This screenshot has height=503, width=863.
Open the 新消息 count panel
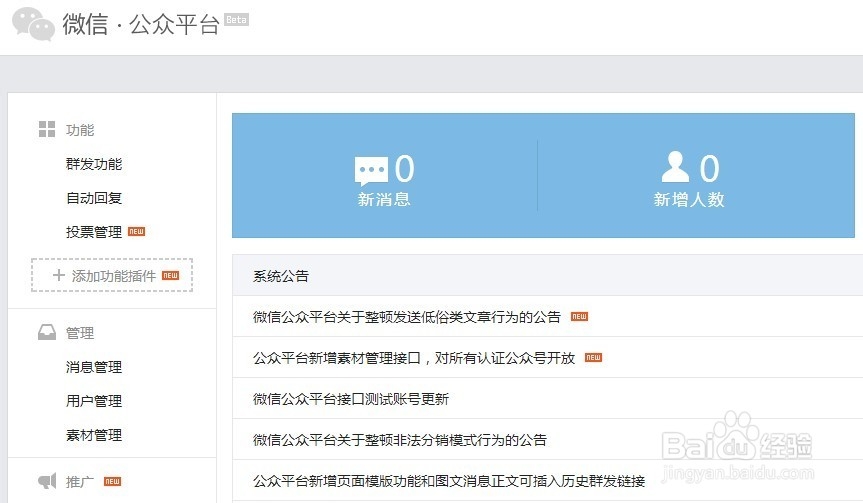pos(384,176)
